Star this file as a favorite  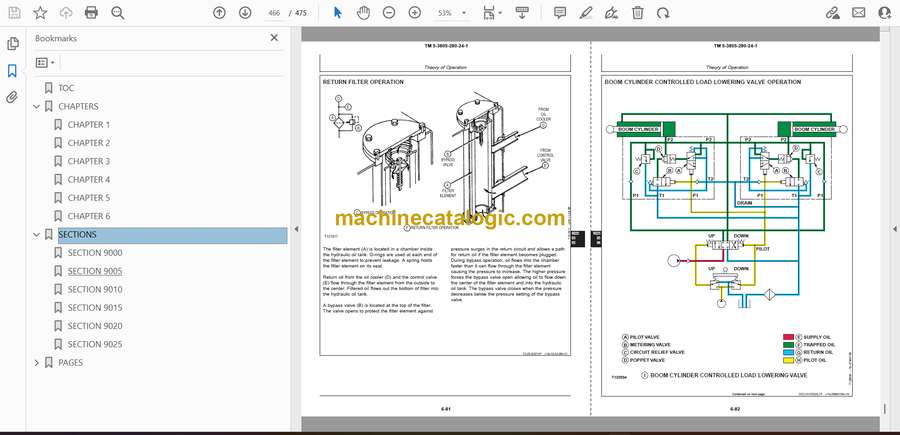click(40, 13)
